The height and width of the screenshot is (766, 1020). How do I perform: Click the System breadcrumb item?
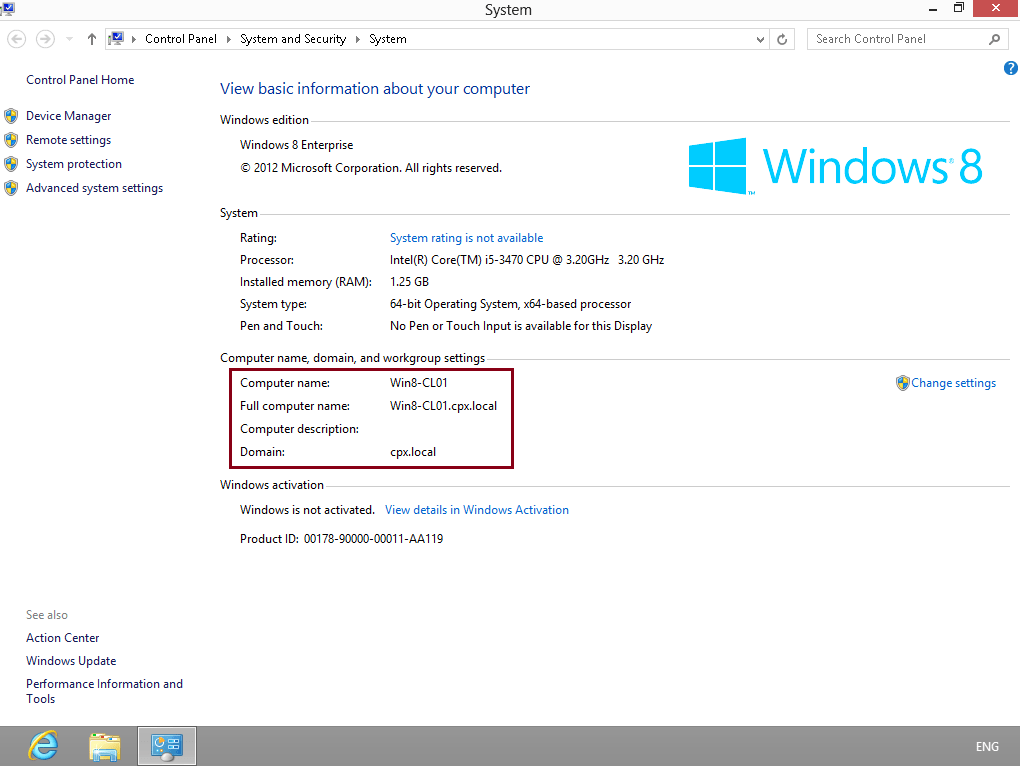388,39
